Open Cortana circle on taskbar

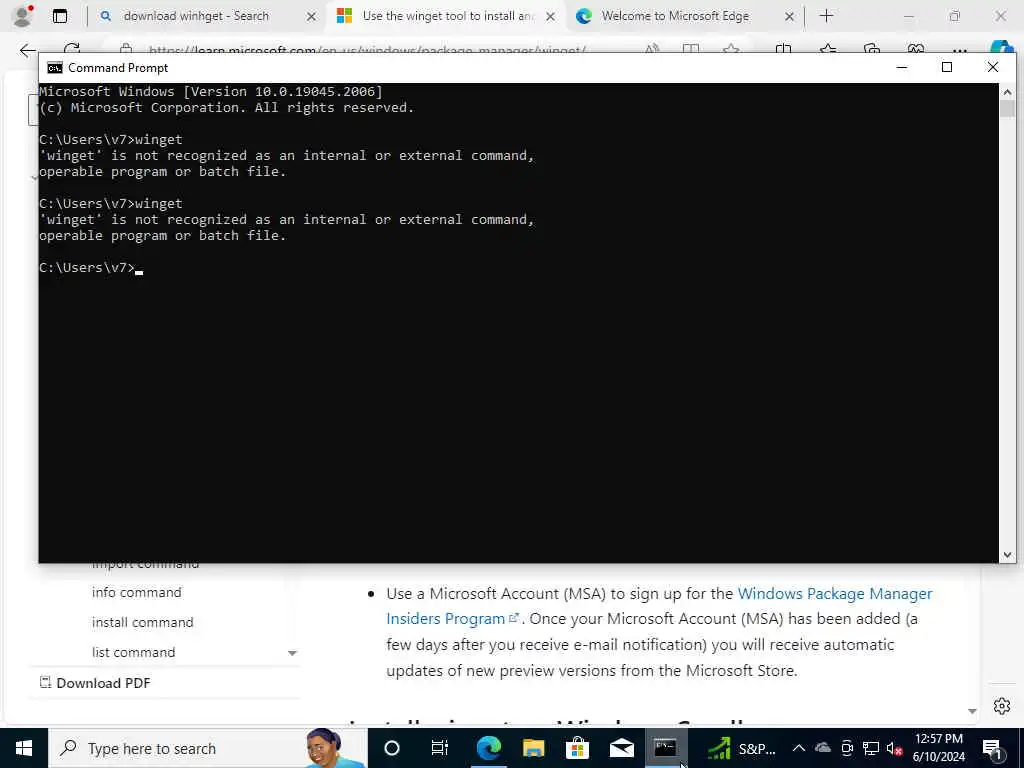click(391, 748)
